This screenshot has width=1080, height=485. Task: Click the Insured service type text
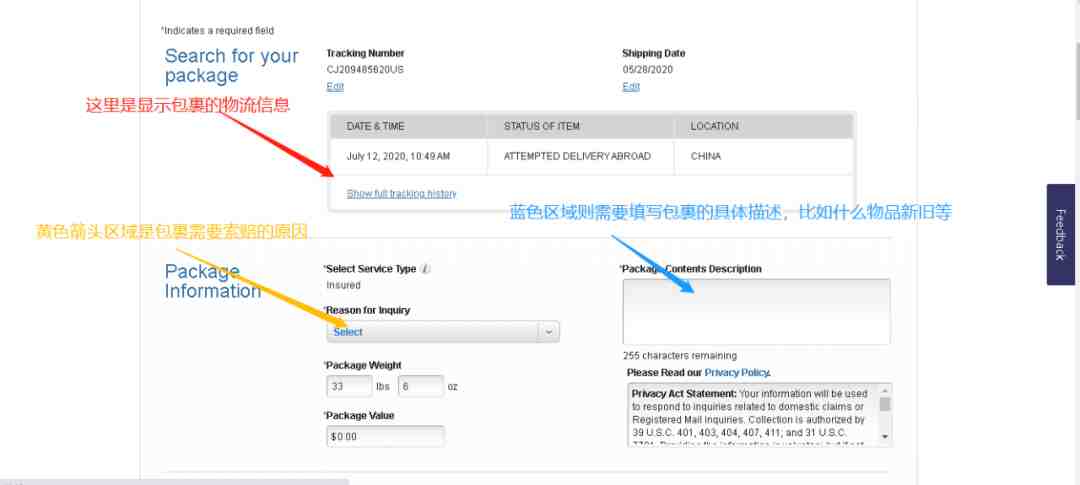click(x=344, y=285)
